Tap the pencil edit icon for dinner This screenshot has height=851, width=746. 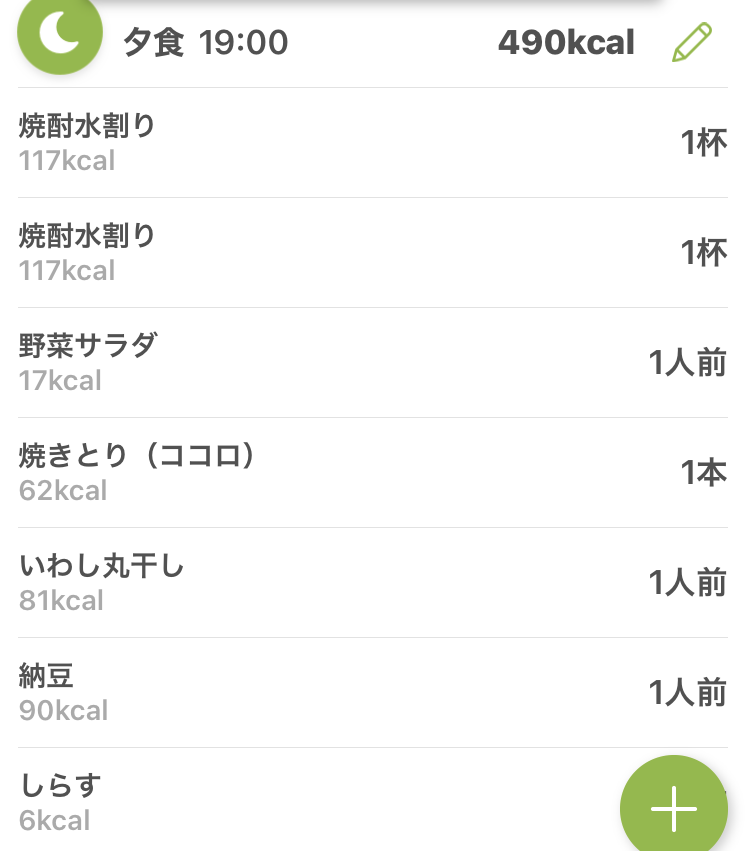pyautogui.click(x=692, y=42)
